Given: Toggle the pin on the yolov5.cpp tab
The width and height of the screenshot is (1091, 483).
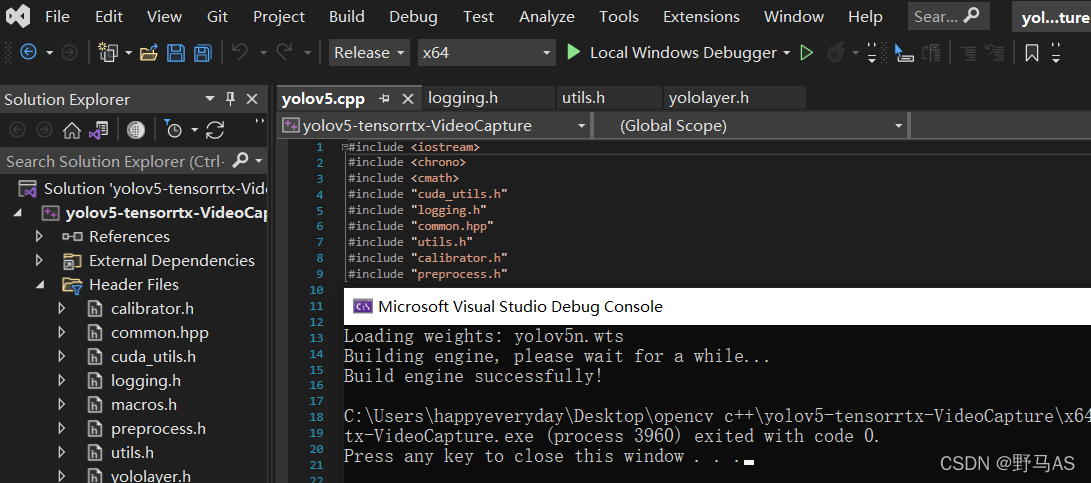Looking at the screenshot, I should pos(385,99).
